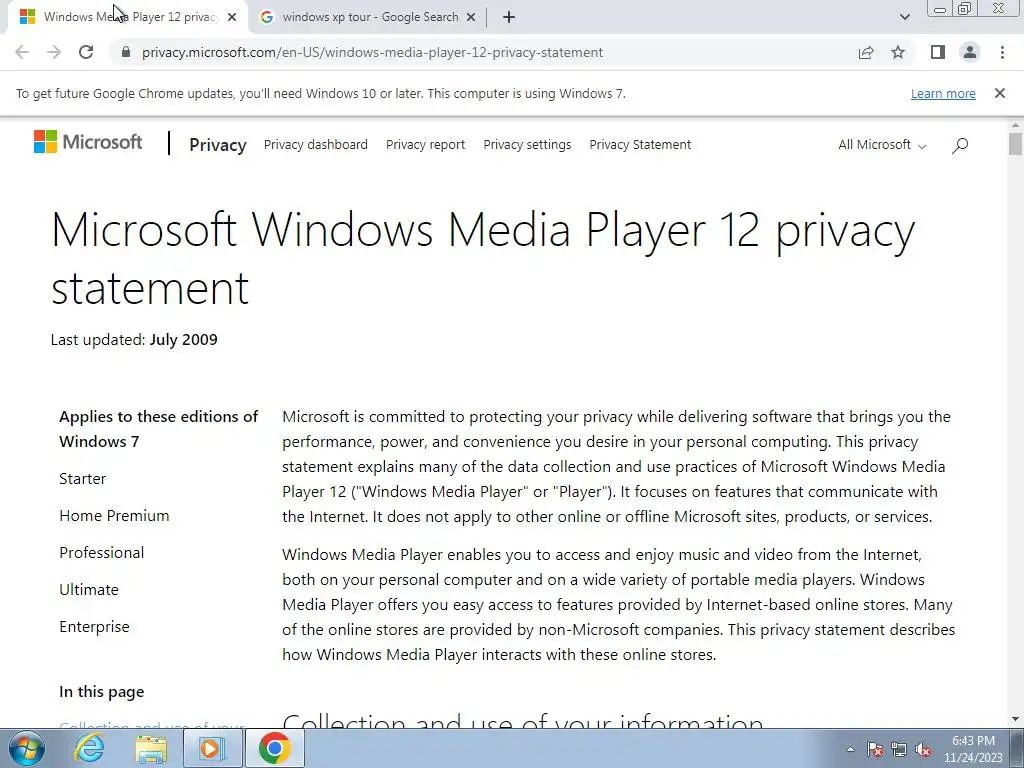The width and height of the screenshot is (1024, 768).
Task: Close the windows xp tour Google Search tab
Action: 471,18
